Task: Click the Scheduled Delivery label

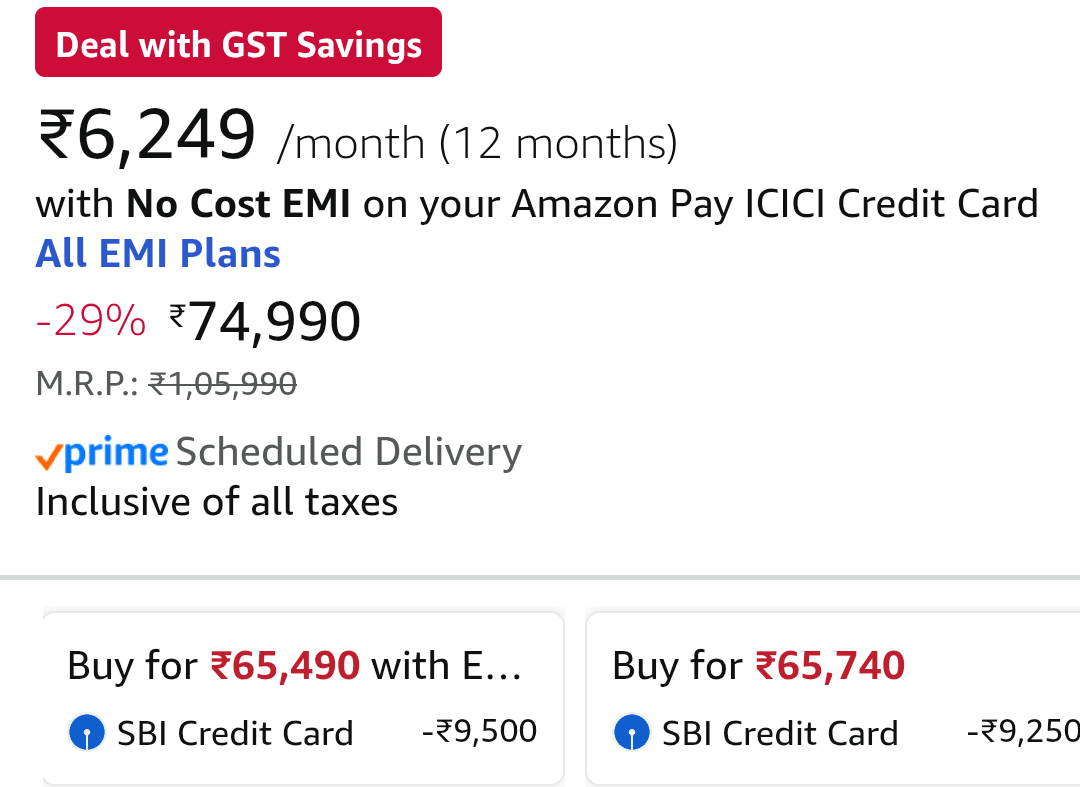Action: tap(349, 453)
